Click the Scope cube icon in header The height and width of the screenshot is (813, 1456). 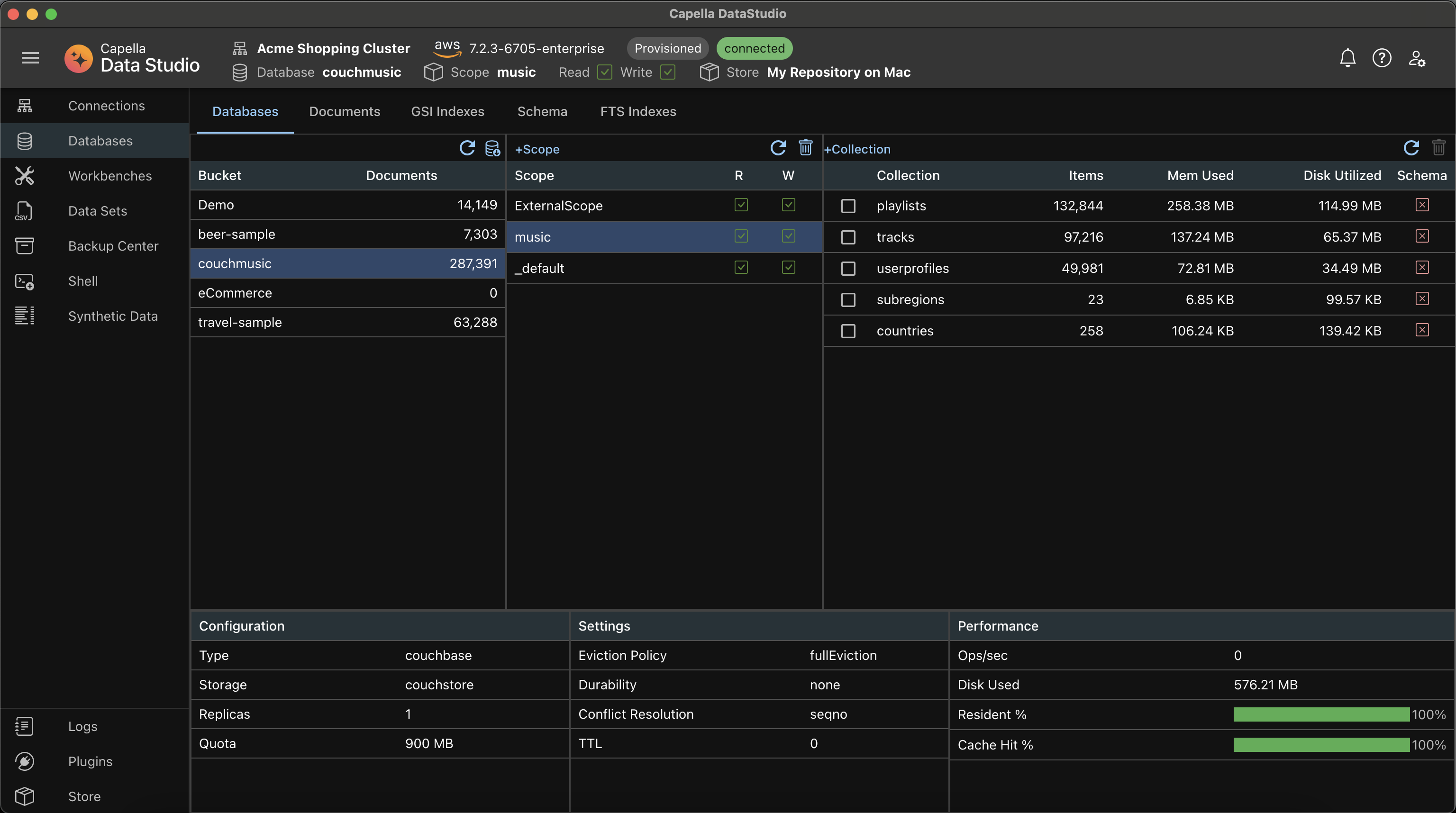point(433,72)
